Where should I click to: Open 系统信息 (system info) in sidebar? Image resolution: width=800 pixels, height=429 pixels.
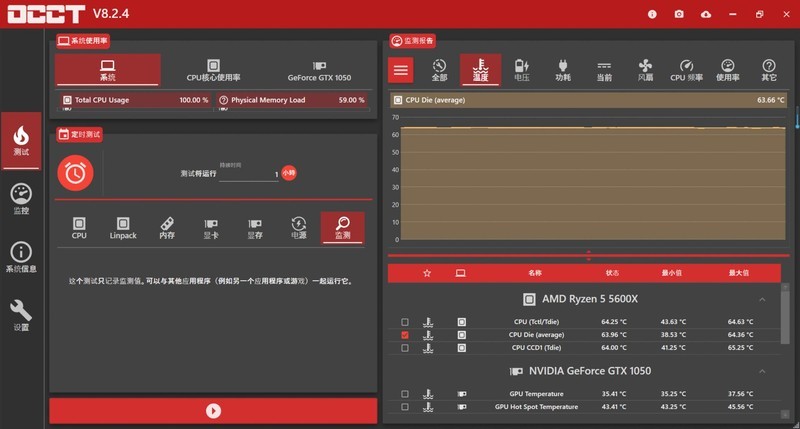pos(21,257)
